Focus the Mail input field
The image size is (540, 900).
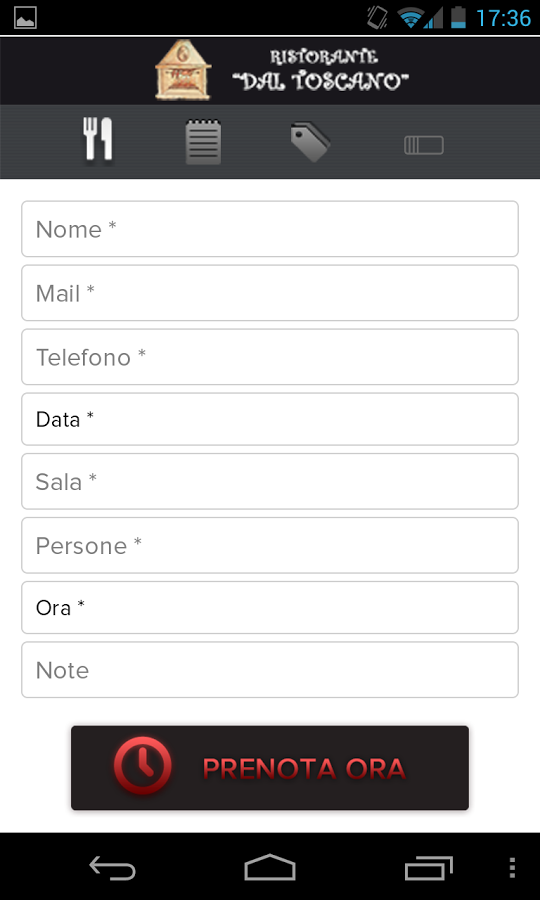point(270,293)
